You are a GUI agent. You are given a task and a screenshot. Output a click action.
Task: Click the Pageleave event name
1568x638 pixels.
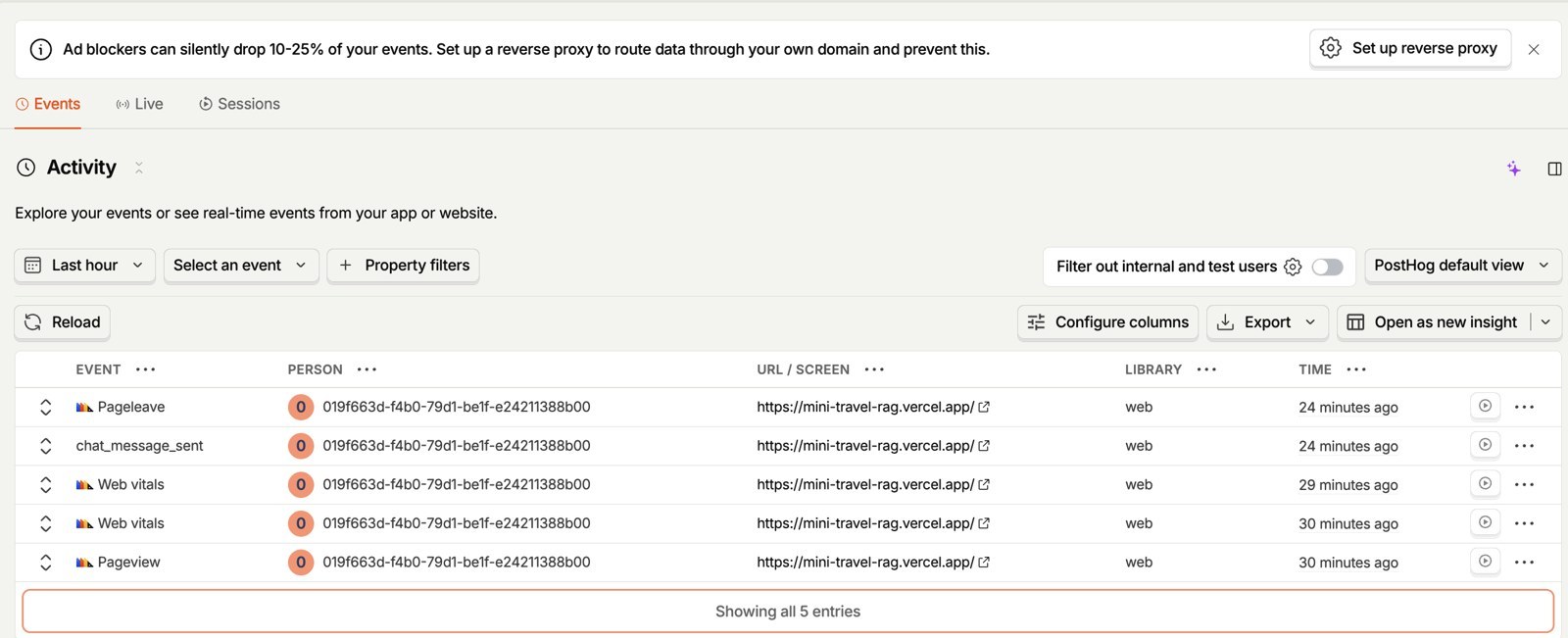131,407
